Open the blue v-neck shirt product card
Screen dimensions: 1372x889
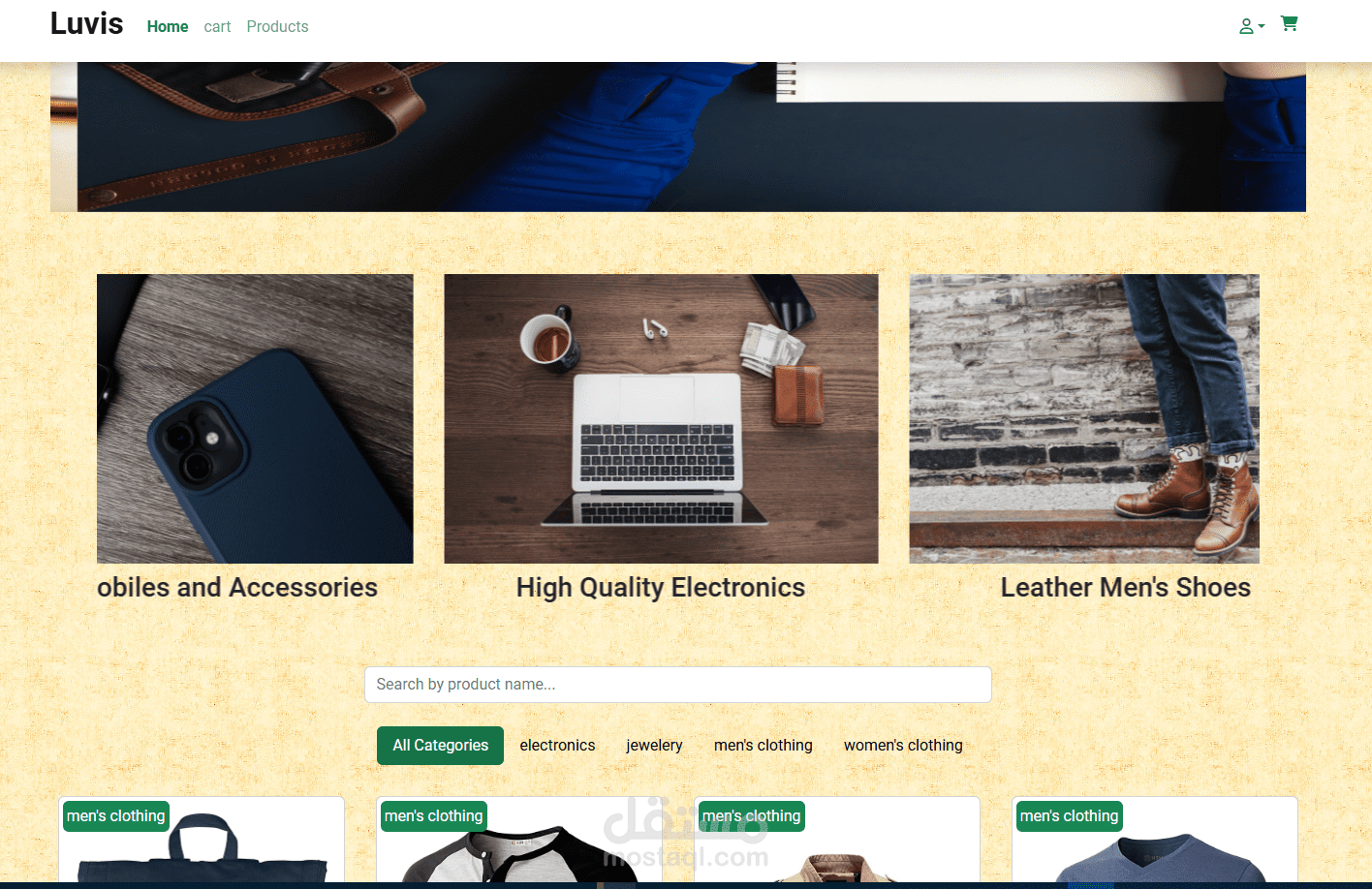click(x=1155, y=841)
